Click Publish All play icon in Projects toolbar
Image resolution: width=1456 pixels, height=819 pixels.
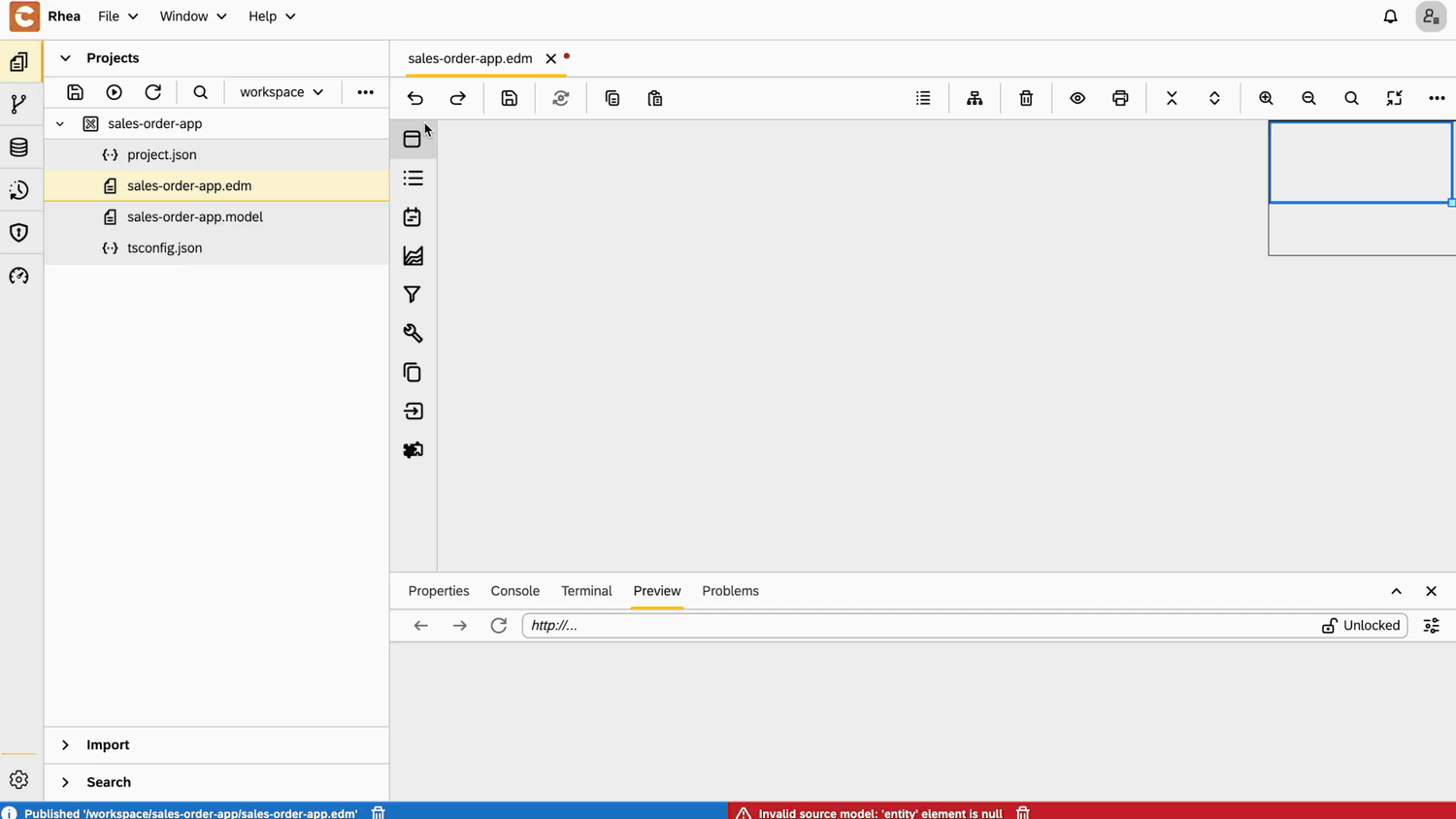click(x=114, y=92)
